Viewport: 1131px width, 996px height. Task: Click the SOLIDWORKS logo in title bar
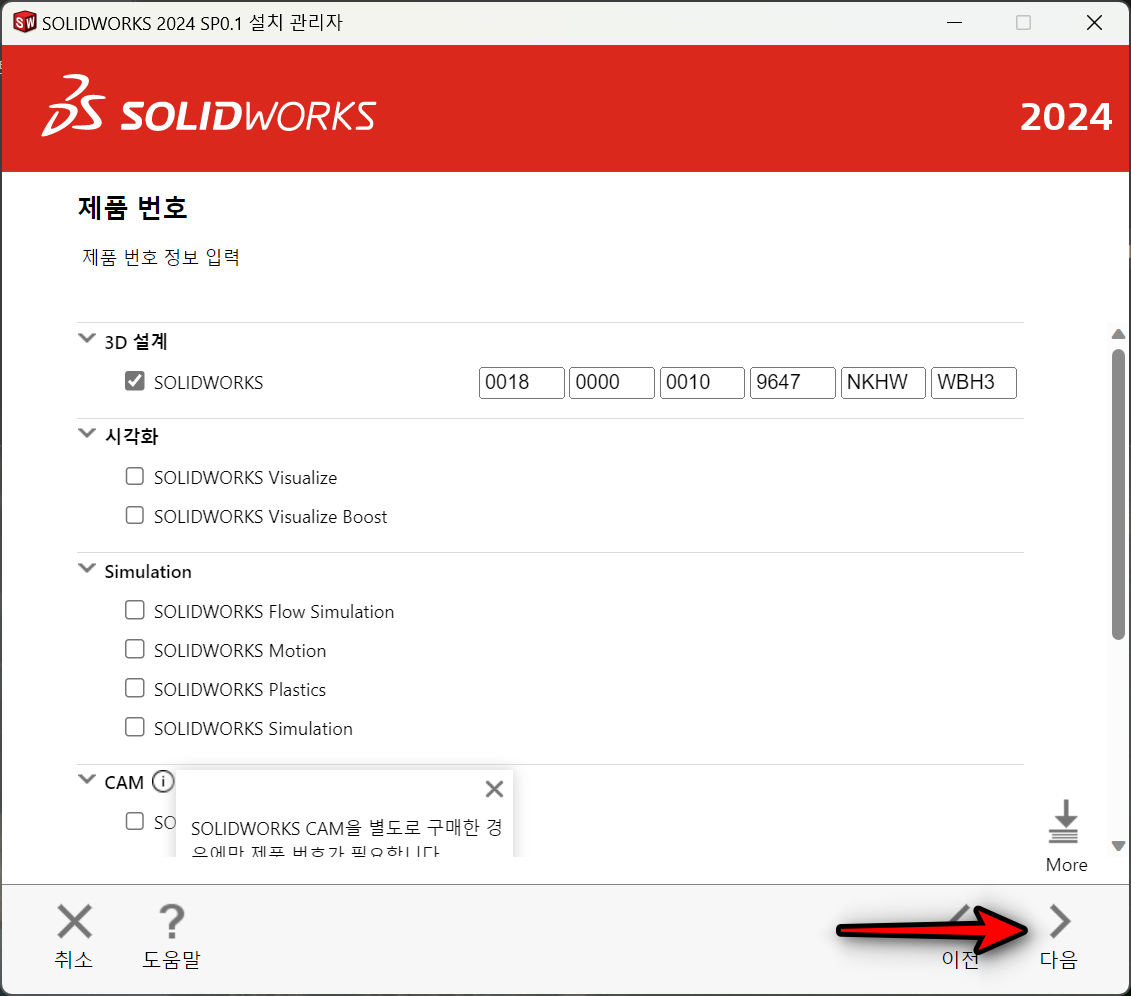[25, 22]
